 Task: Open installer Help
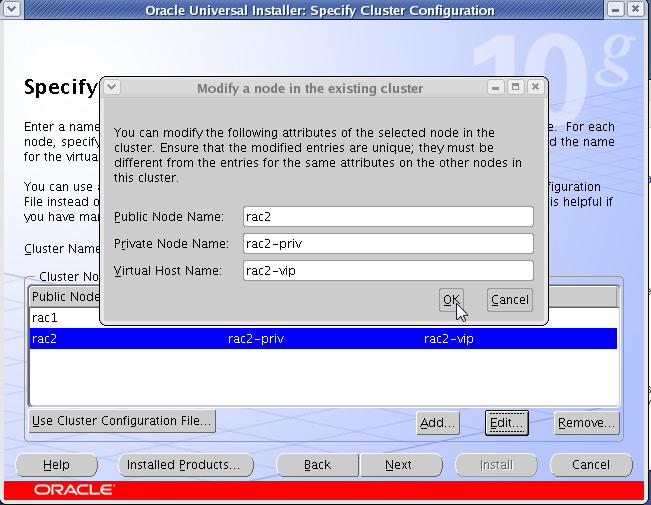[56, 465]
